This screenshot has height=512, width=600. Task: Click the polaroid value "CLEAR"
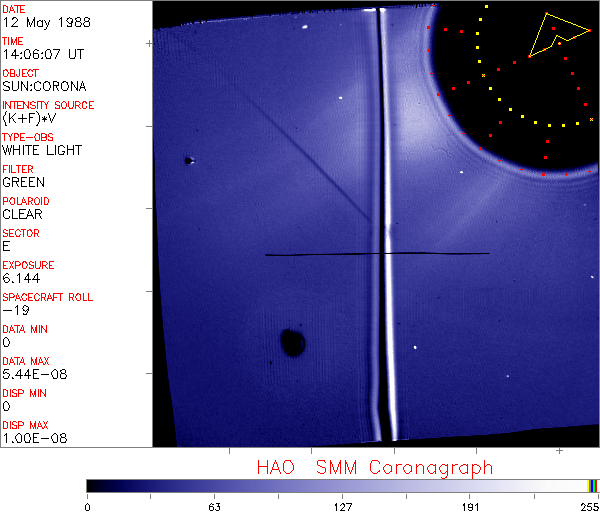(22, 214)
